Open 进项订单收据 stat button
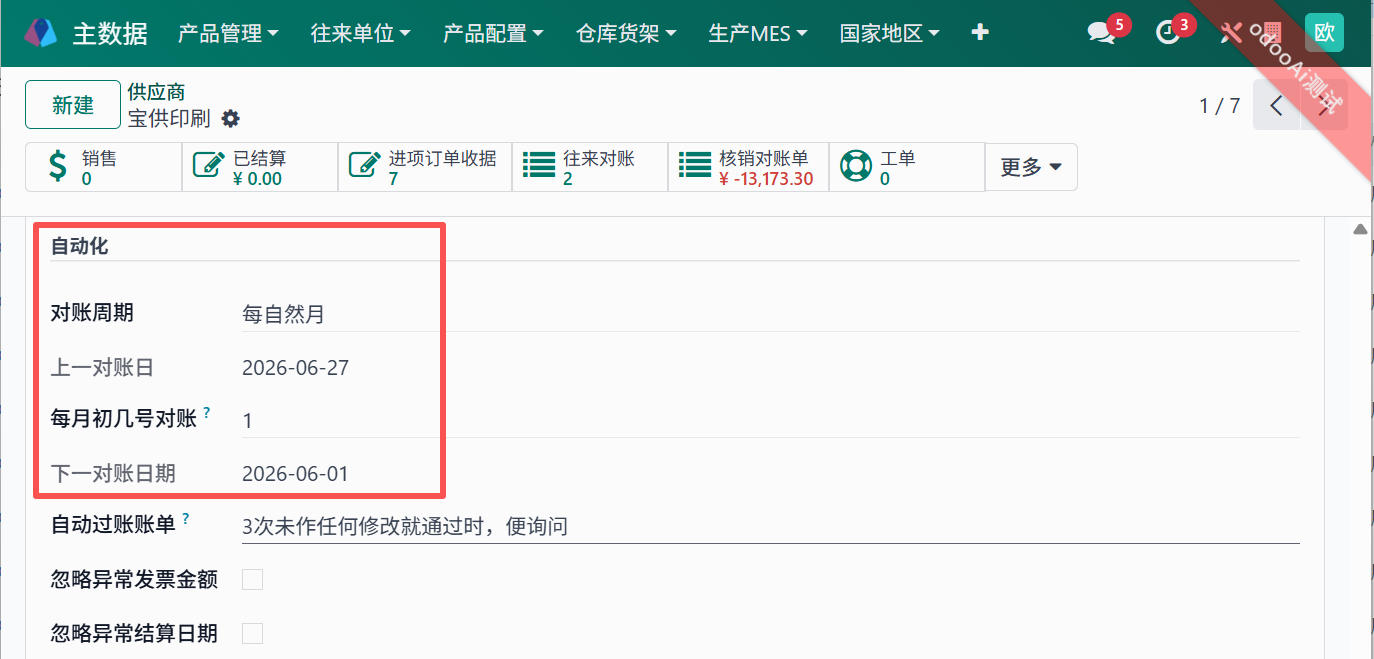The image size is (1374, 659). coord(425,167)
